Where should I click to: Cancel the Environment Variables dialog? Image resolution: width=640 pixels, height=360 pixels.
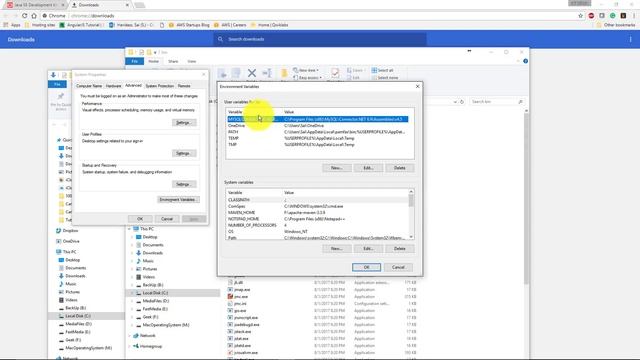pos(398,267)
